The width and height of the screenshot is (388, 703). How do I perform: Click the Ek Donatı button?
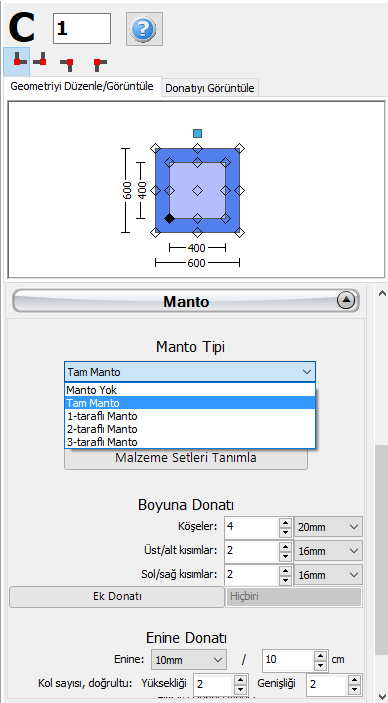117,597
